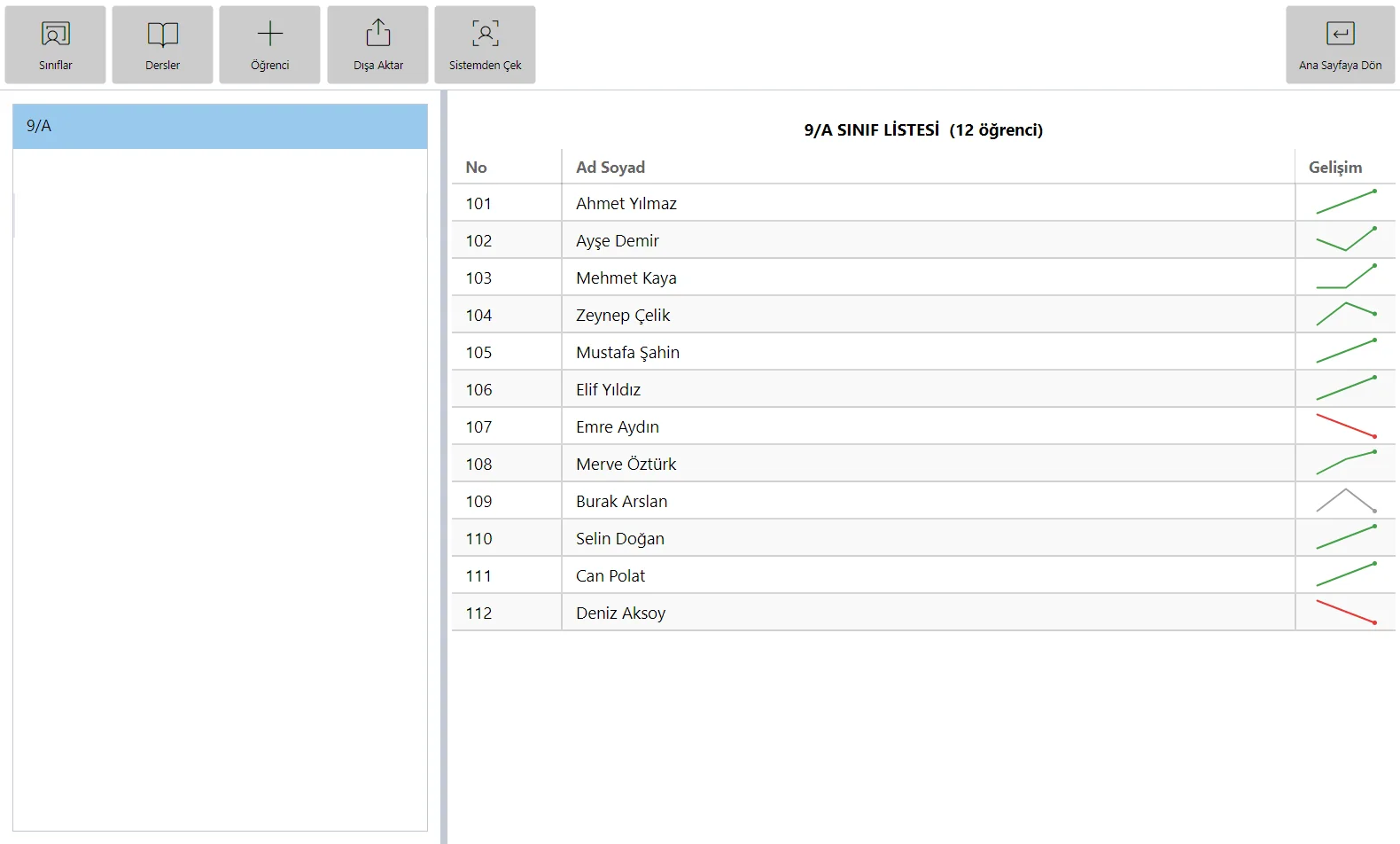
Task: Click Sistemden Çek to import
Action: tap(485, 45)
